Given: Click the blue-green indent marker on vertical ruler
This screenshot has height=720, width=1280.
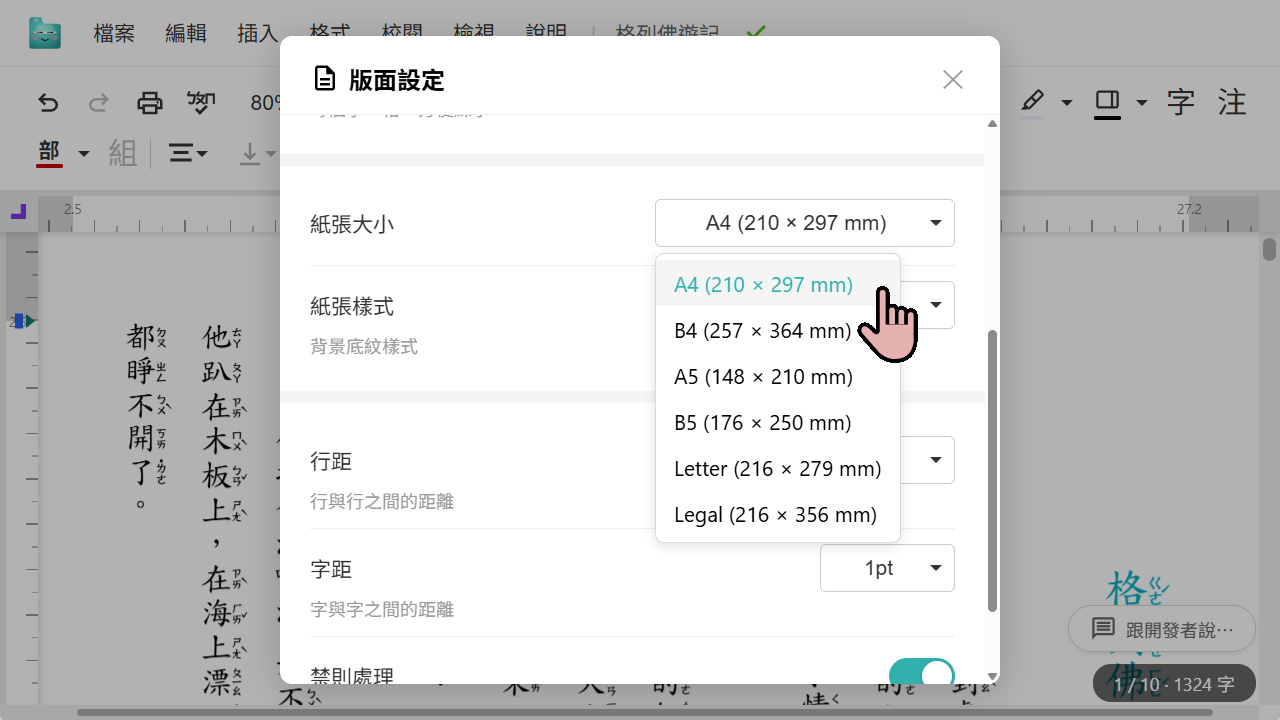Looking at the screenshot, I should pos(24,321).
